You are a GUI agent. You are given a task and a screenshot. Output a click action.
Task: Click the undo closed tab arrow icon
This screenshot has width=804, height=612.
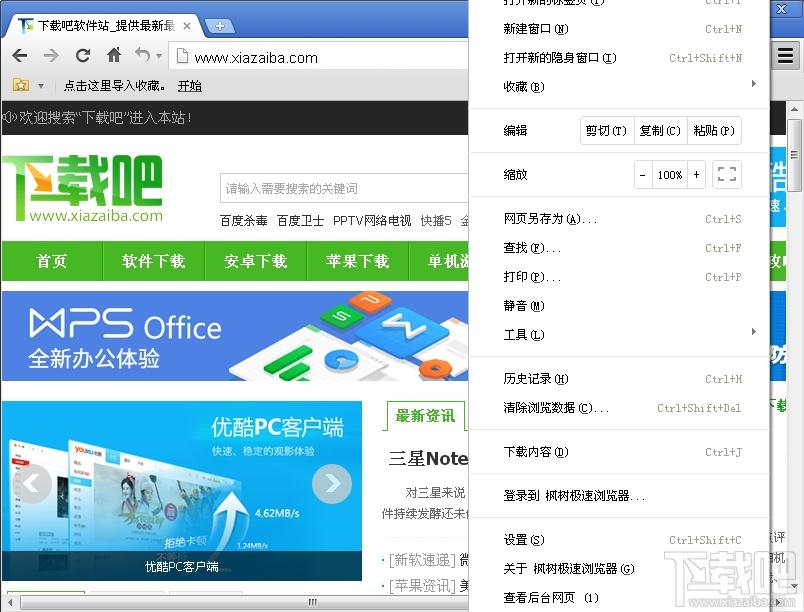click(x=143, y=54)
